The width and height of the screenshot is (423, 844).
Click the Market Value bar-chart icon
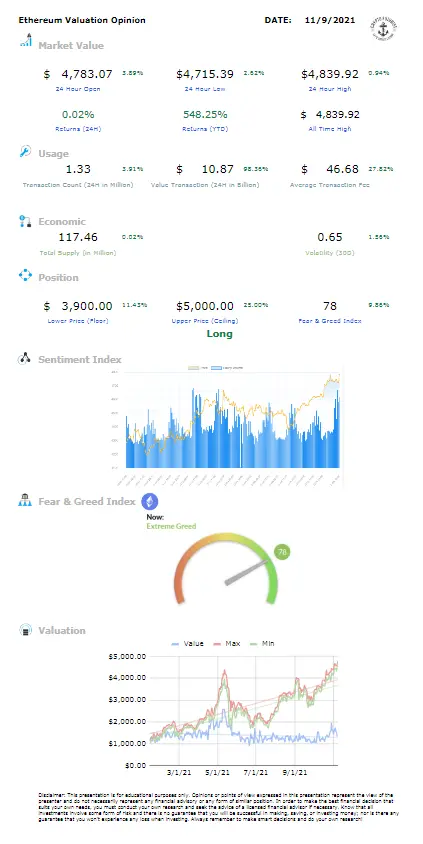[25, 41]
